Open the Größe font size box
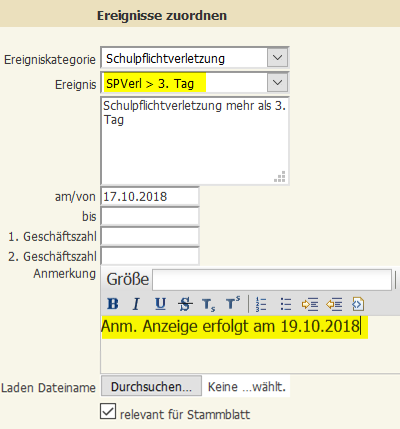 click(x=272, y=280)
